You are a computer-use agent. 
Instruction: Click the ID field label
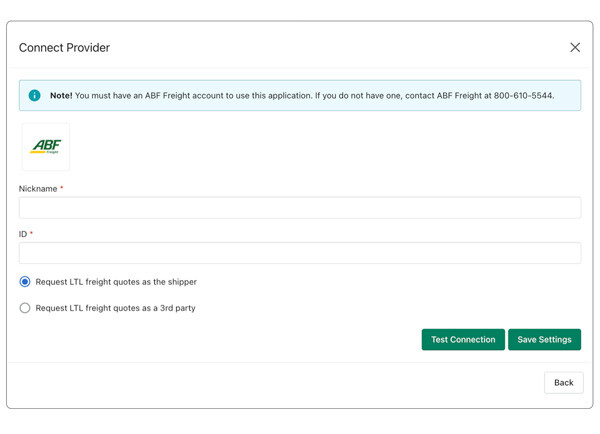coord(23,234)
